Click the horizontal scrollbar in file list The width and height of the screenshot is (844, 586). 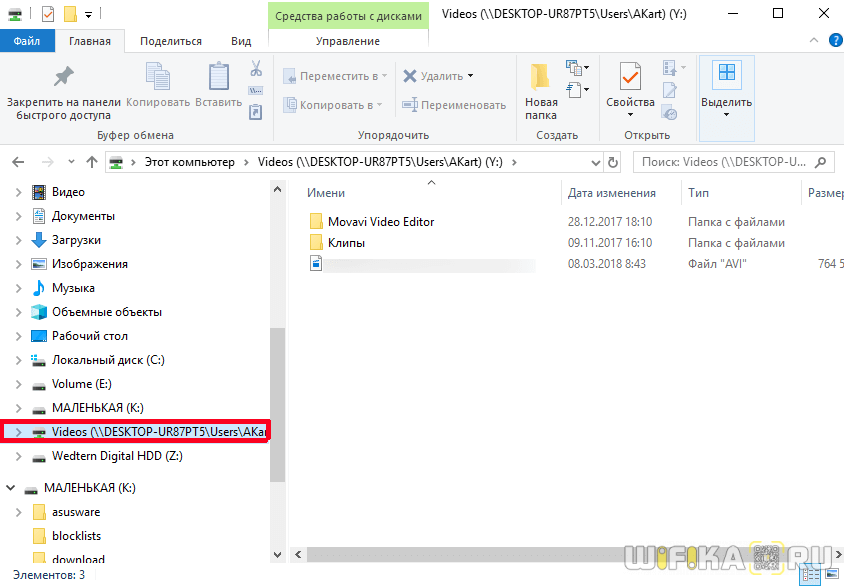click(500, 553)
